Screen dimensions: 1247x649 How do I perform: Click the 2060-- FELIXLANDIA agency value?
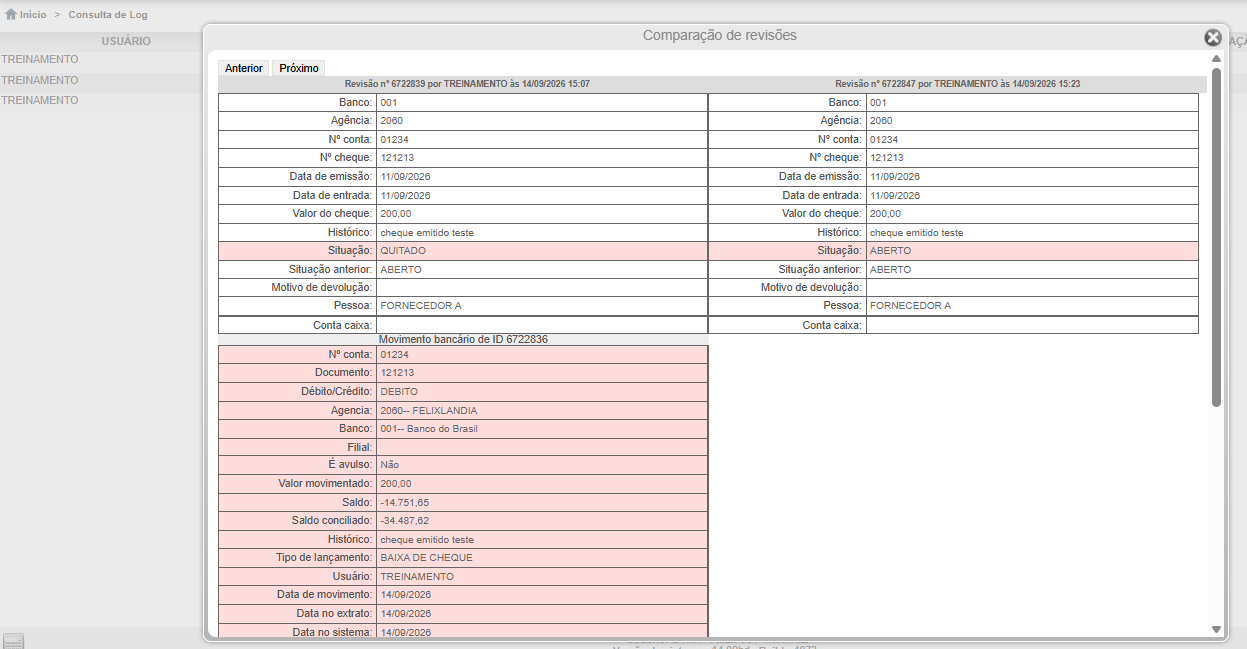[x=429, y=410]
